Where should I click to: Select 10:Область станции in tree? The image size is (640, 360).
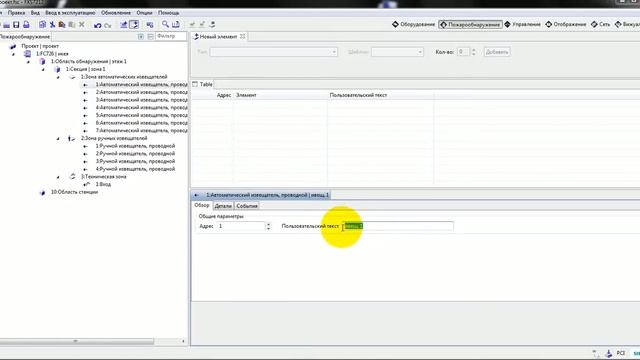74,192
